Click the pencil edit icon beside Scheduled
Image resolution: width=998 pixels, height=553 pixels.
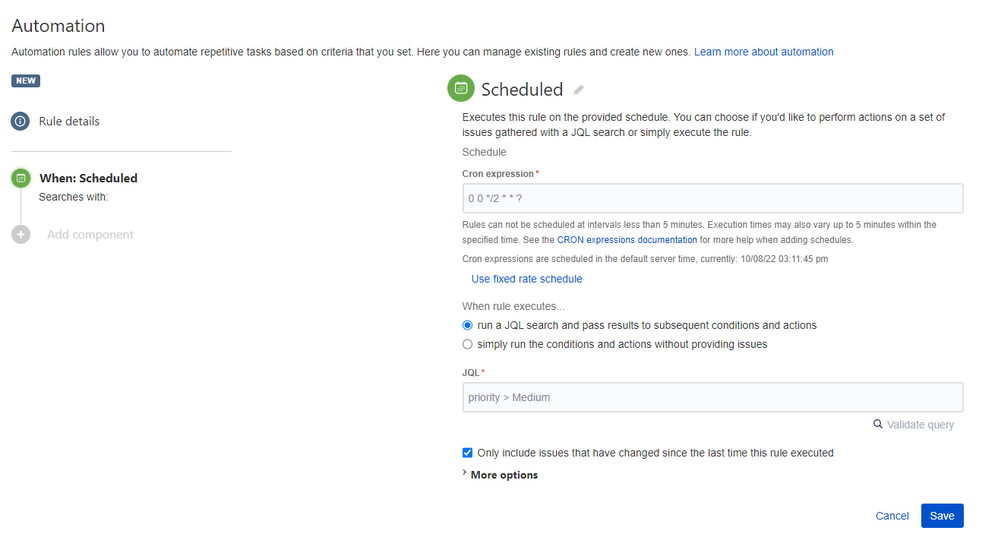click(x=578, y=90)
